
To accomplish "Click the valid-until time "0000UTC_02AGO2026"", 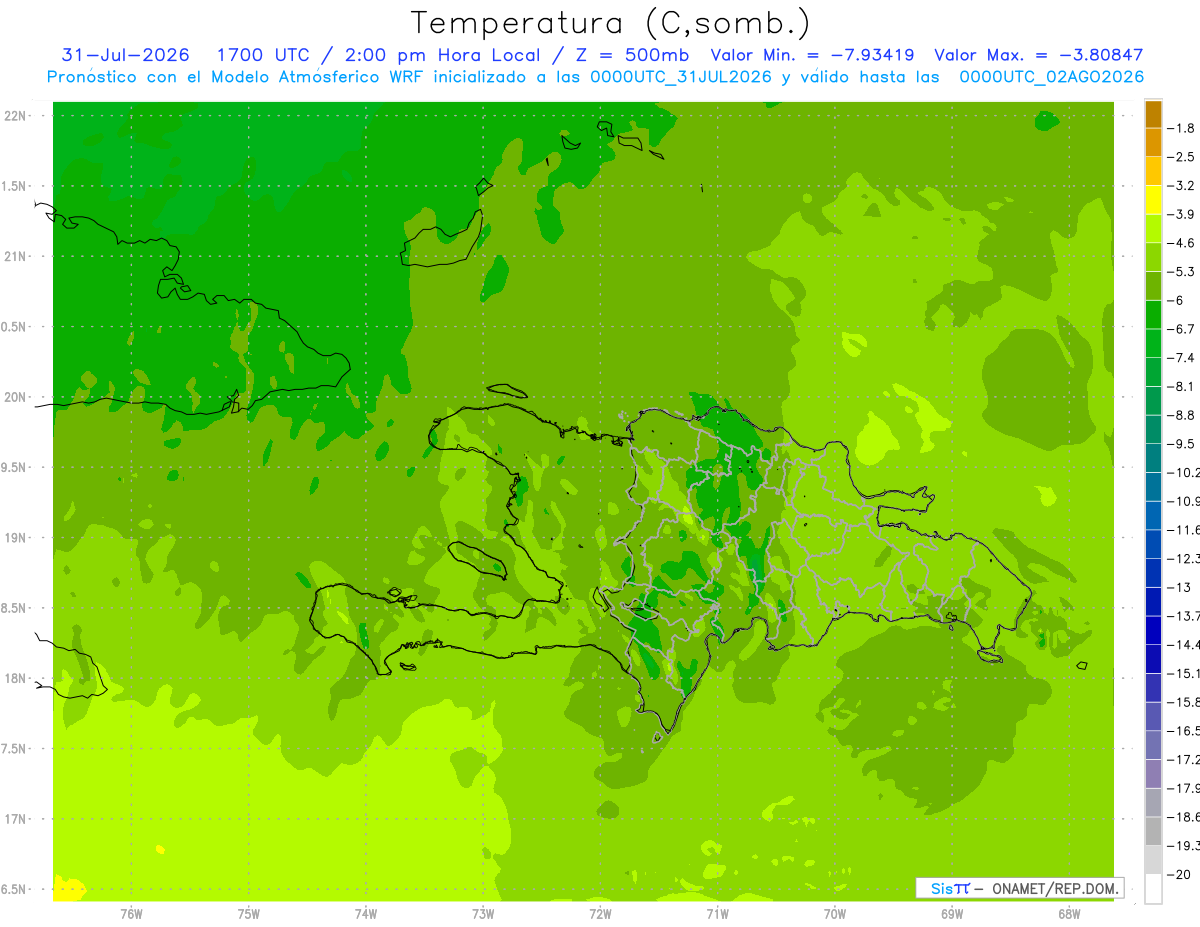I will click(x=1052, y=77).
